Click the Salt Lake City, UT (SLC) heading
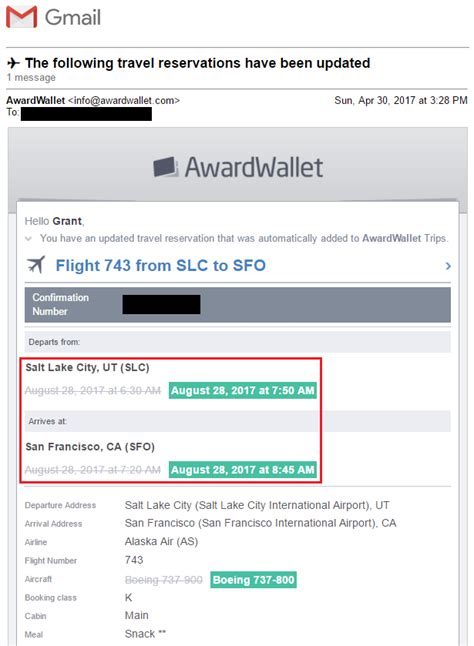474x646 pixels. tap(87, 367)
